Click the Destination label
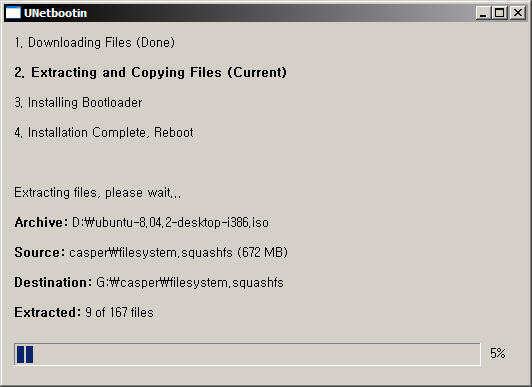 pos(53,282)
